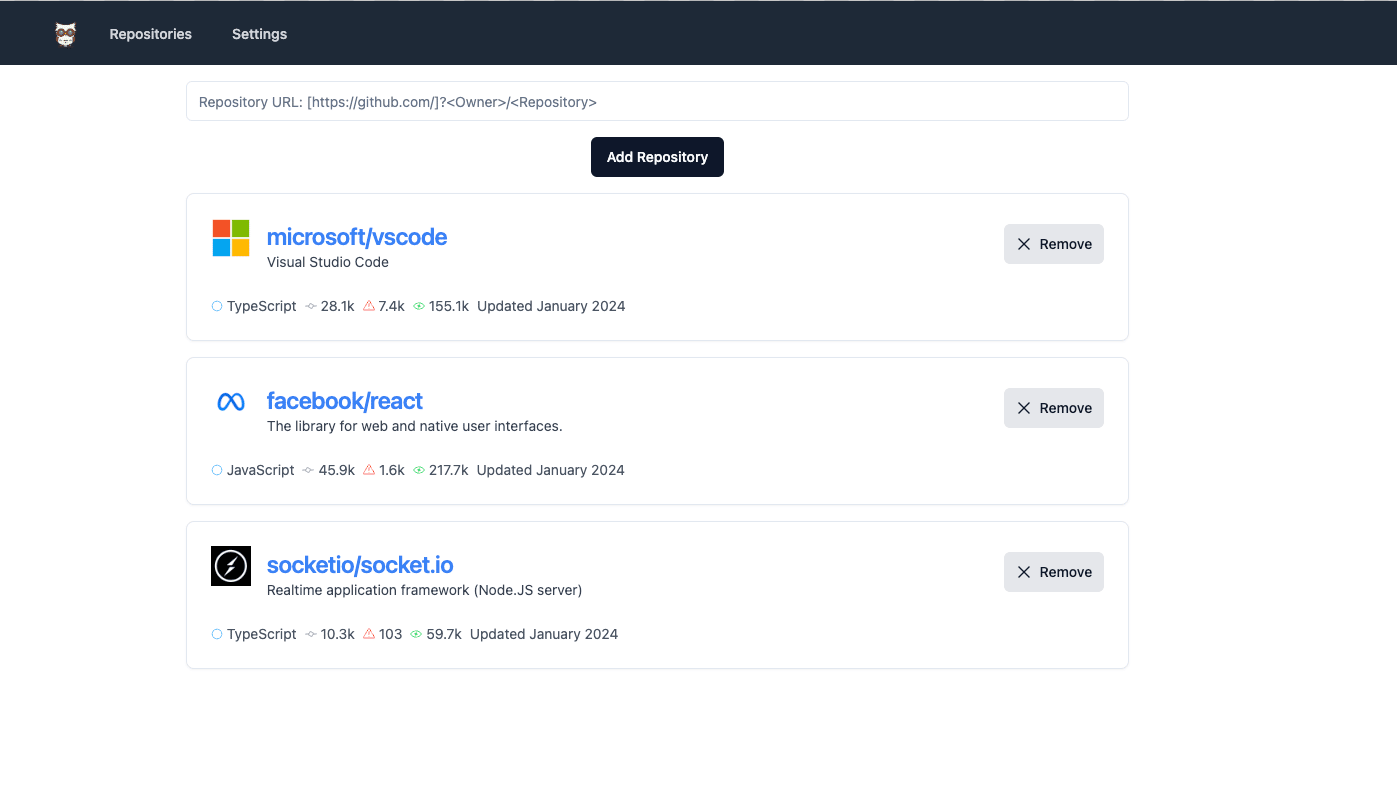Click the commits icon next to 45.9k

[x=309, y=470]
